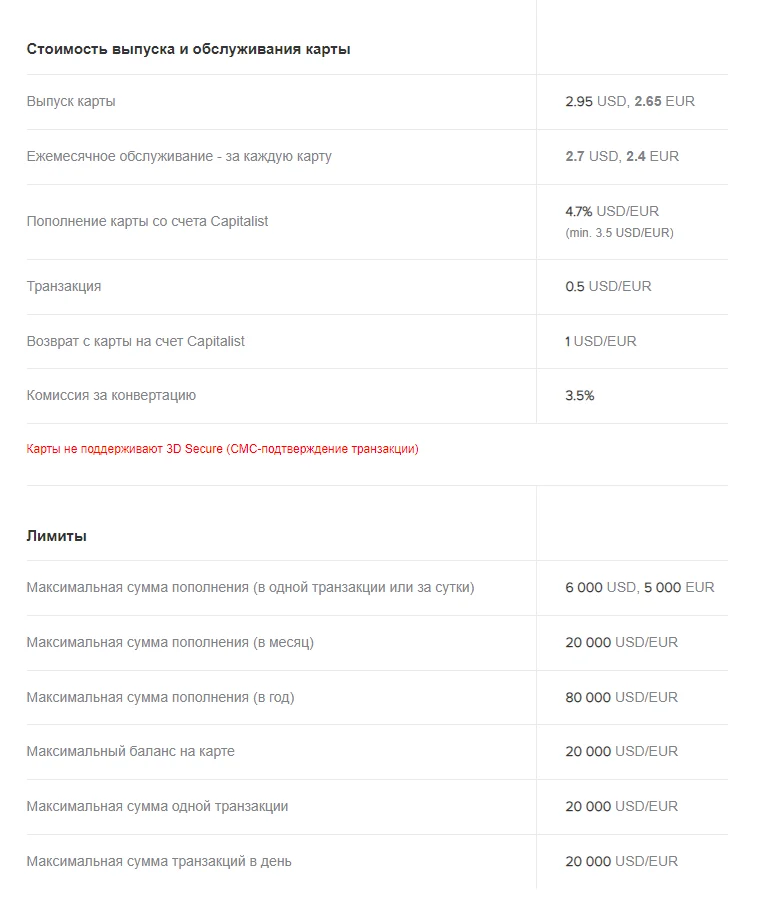759x910 pixels.
Task: Select 'Ежемесячное обслуживание - за каждую карту' text
Action: coord(179,157)
